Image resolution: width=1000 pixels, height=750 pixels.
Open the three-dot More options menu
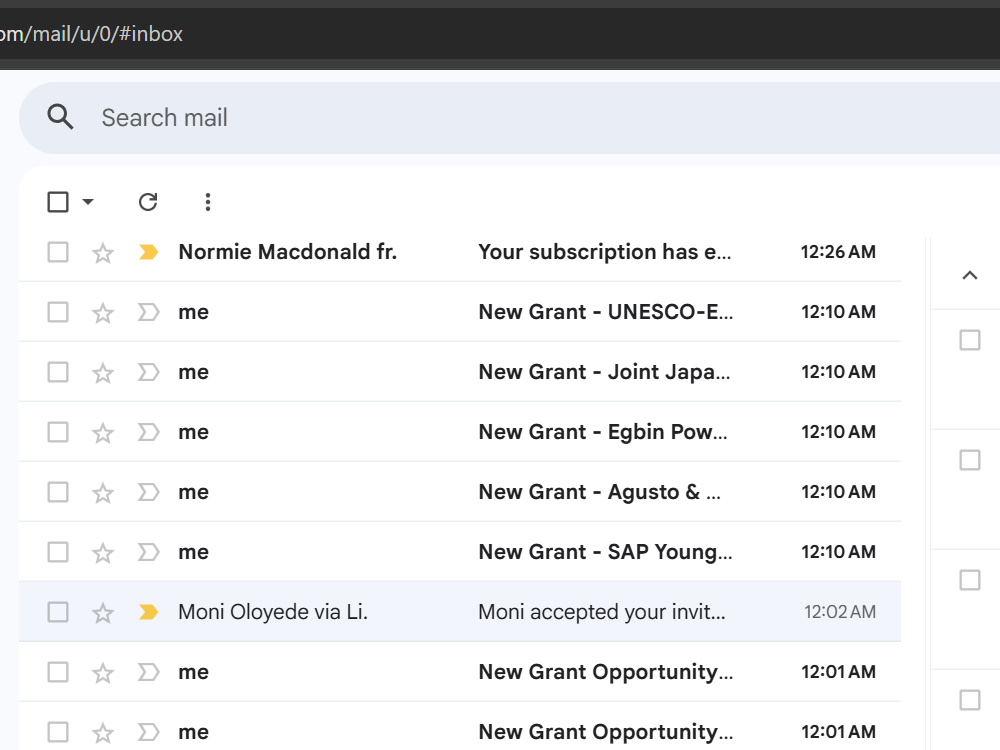(207, 202)
